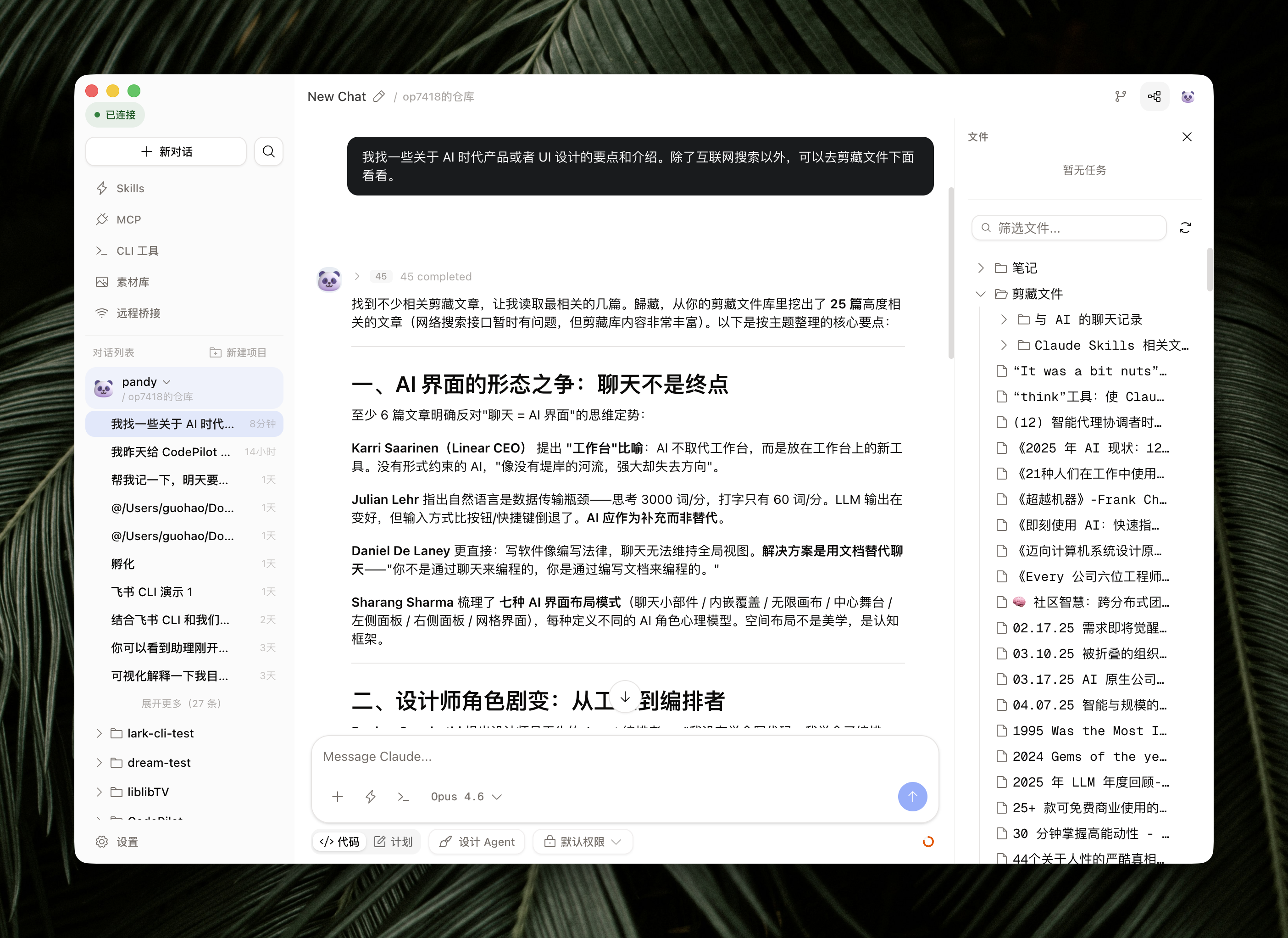Switch to 计划 mode

(394, 842)
